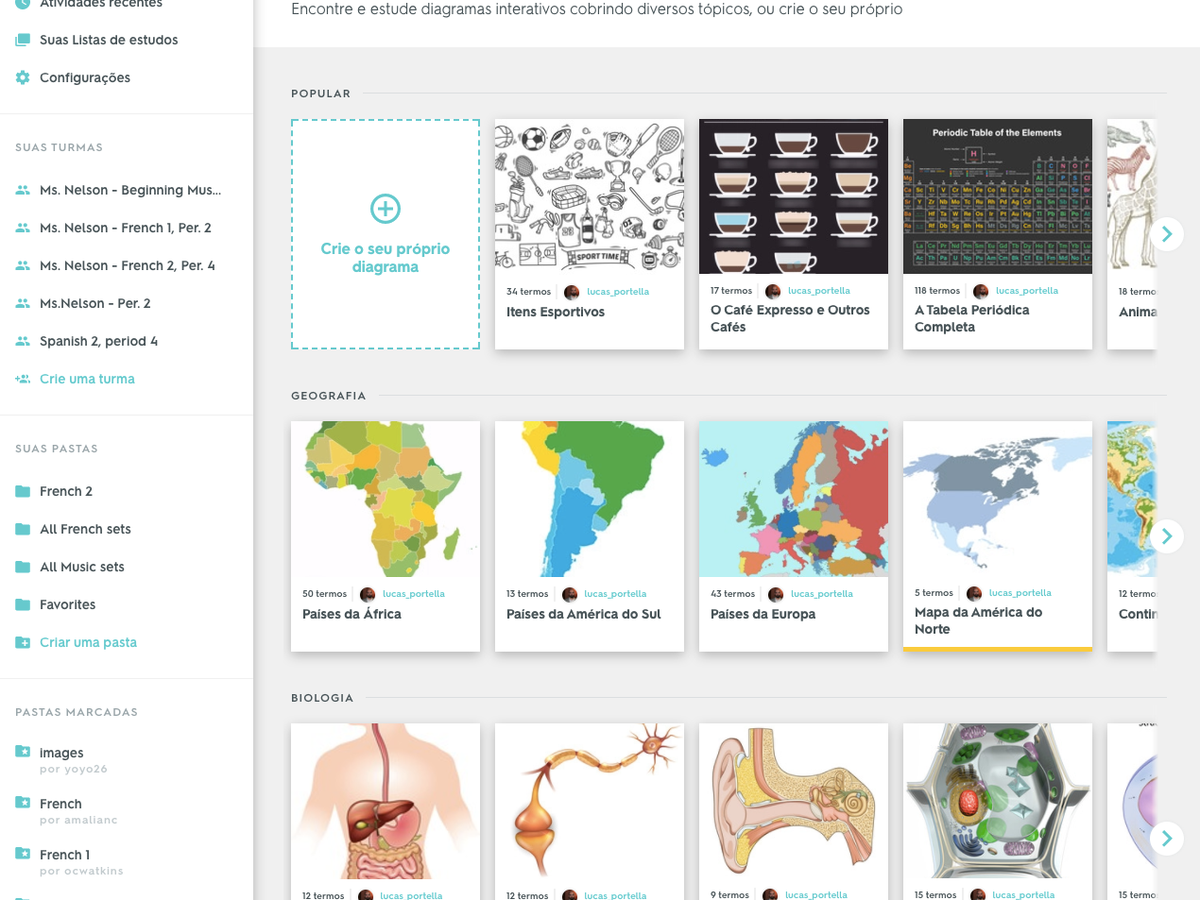Open O Café Expresso e Outros Cafés card
The width and height of the screenshot is (1200, 900).
789,318
